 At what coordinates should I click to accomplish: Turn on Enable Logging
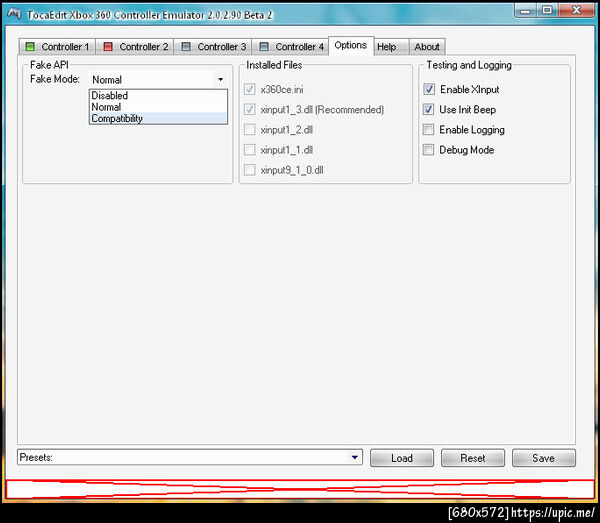429,130
